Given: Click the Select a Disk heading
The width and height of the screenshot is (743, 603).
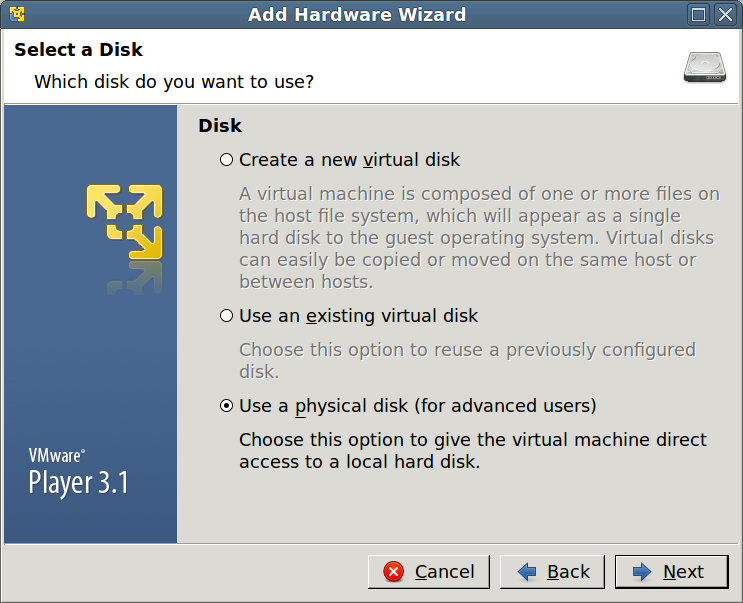Looking at the screenshot, I should click(78, 50).
